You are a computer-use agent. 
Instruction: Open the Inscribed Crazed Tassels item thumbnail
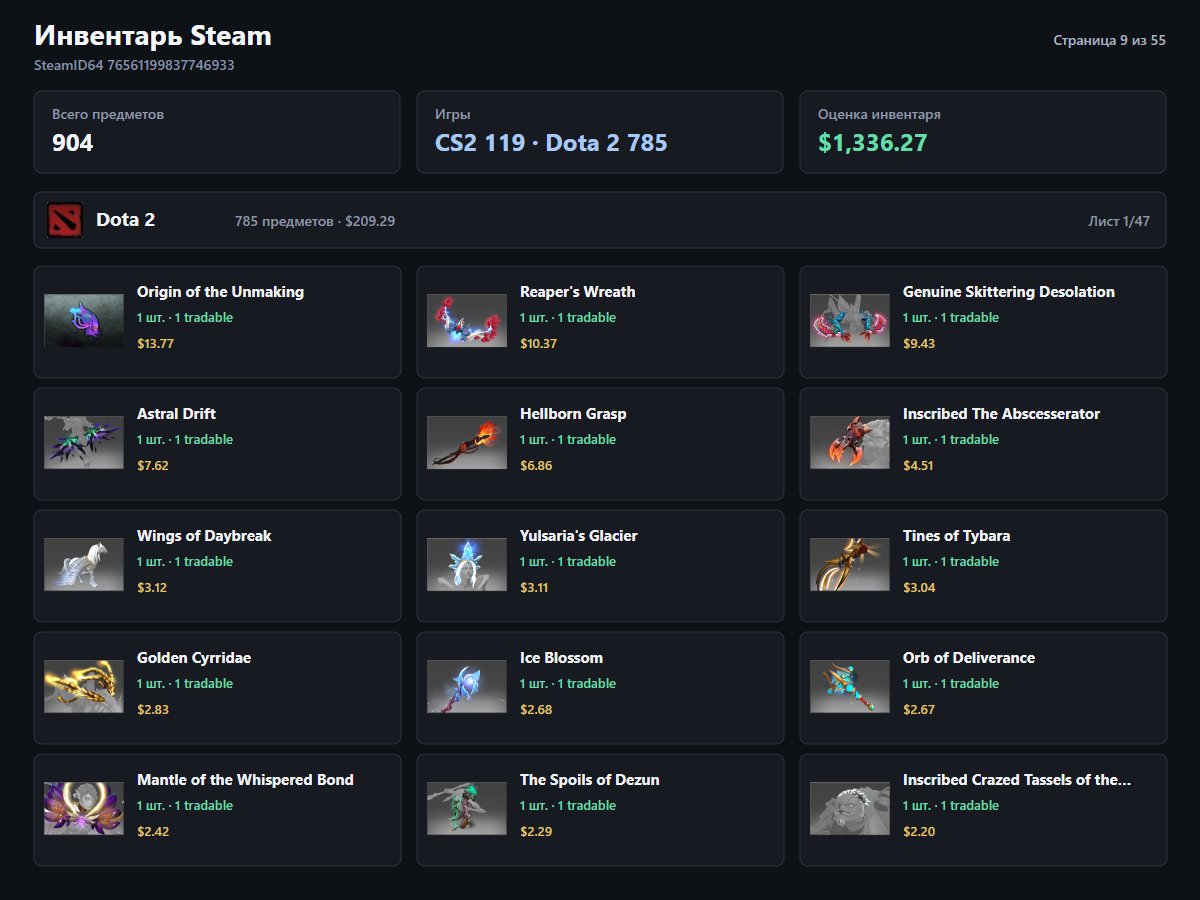click(850, 809)
